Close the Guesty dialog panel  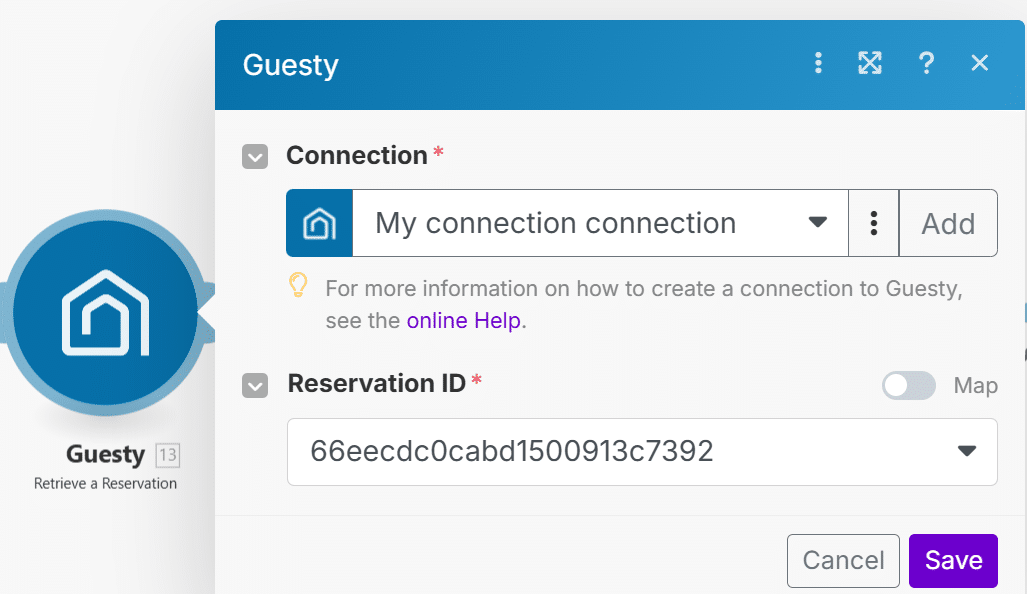click(980, 64)
